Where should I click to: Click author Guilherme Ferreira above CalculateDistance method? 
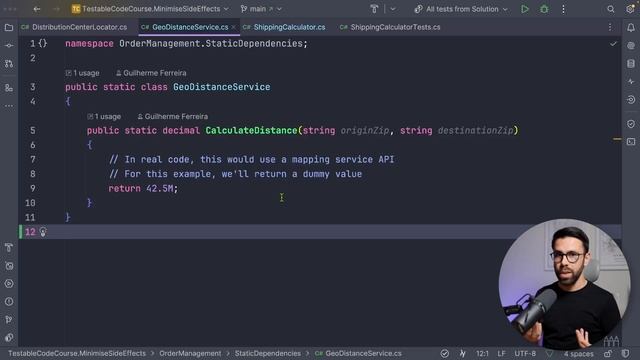172,116
